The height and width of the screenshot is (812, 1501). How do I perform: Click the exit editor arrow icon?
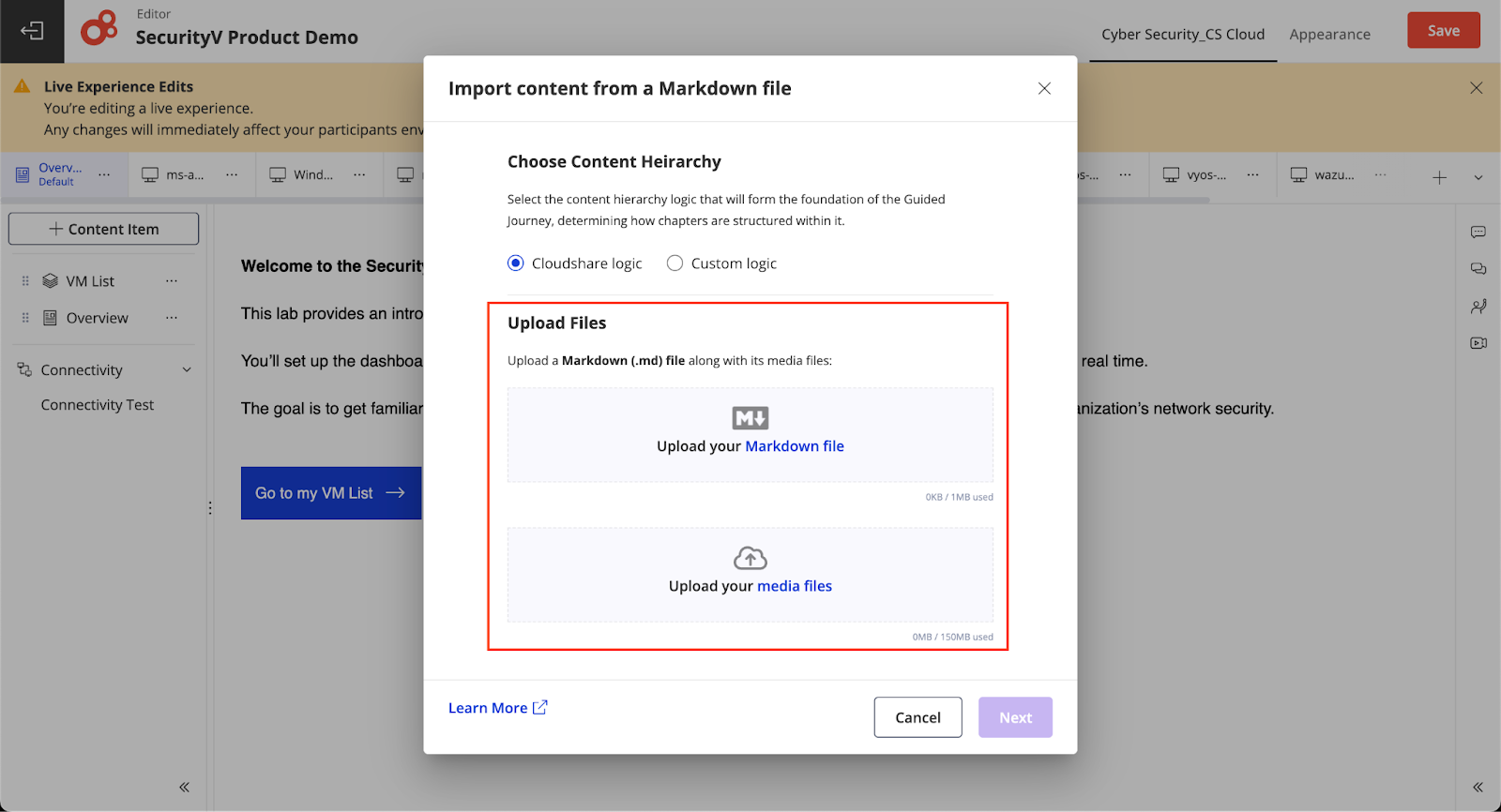[32, 31]
